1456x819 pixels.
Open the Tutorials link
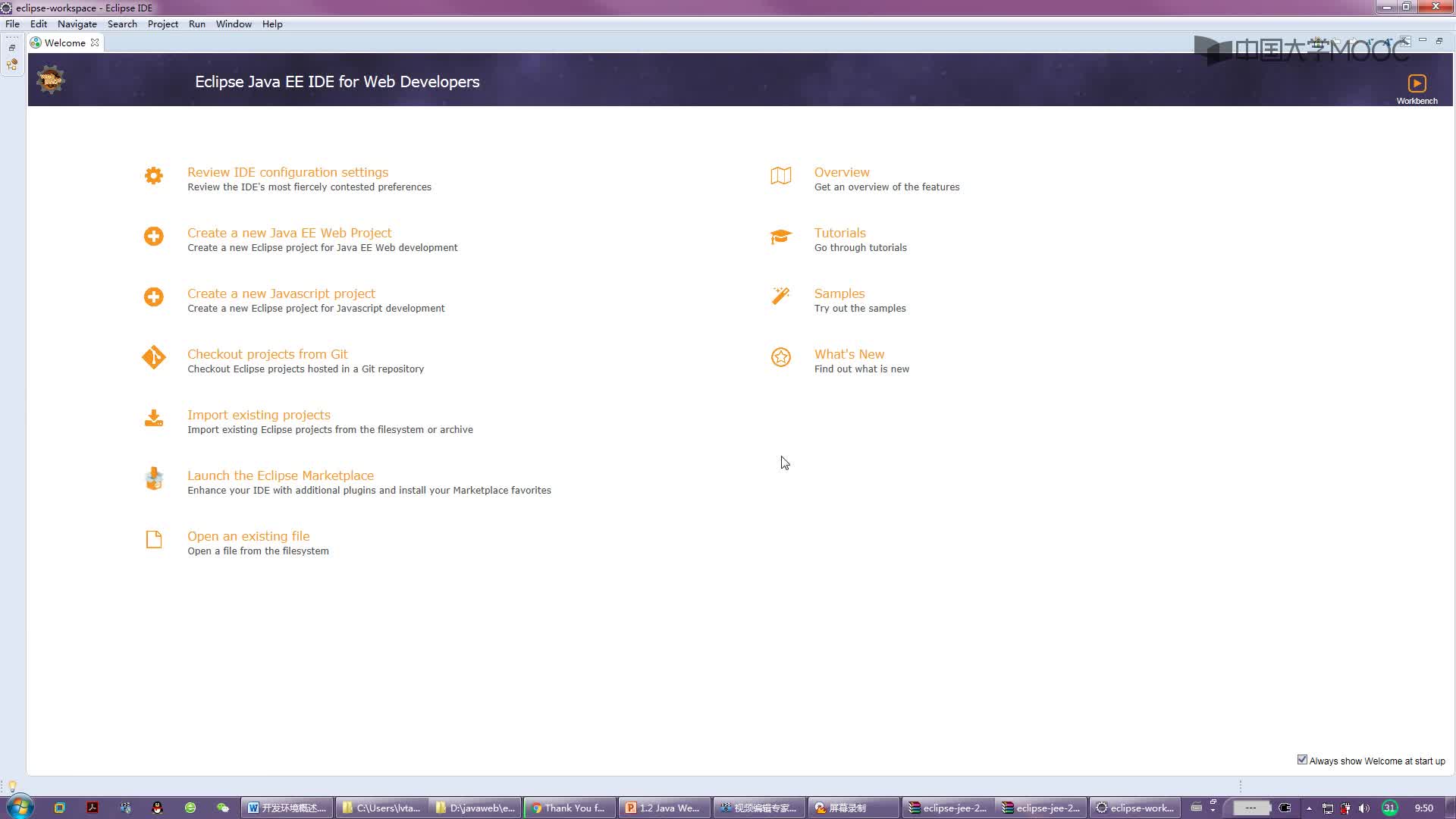click(839, 233)
